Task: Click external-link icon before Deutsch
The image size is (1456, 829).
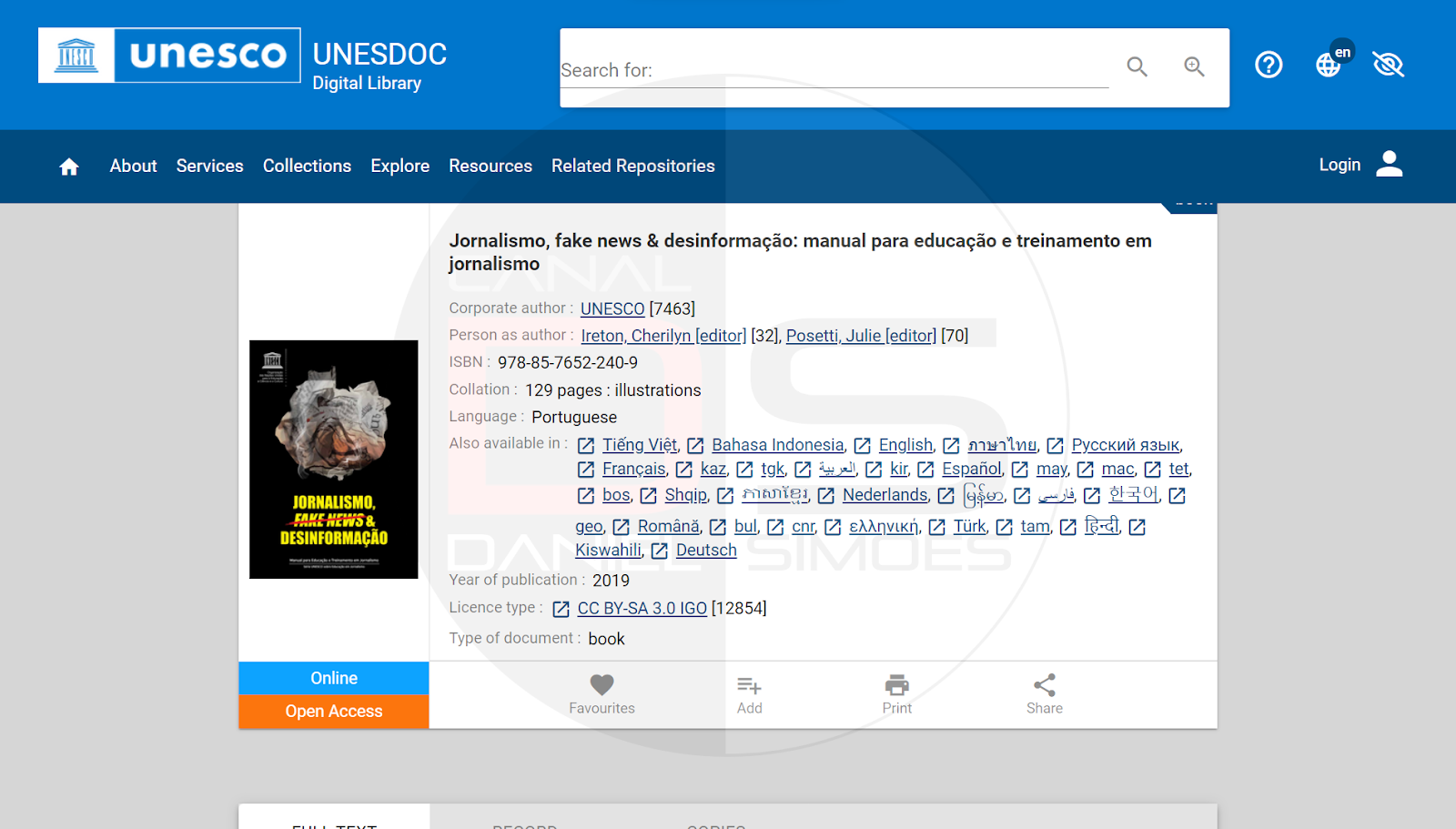Action: tap(660, 551)
